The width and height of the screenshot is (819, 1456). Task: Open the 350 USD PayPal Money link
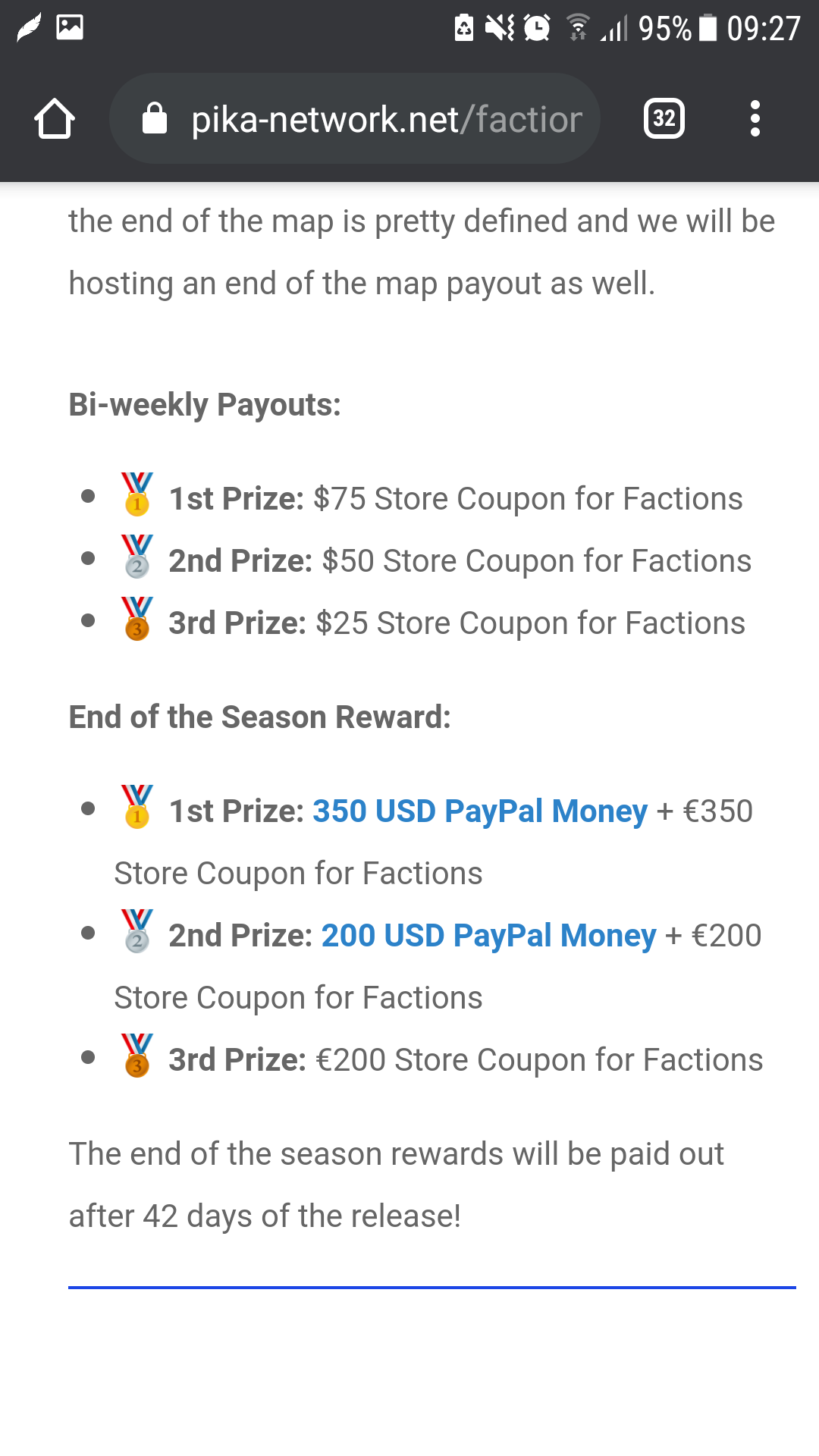click(x=480, y=811)
